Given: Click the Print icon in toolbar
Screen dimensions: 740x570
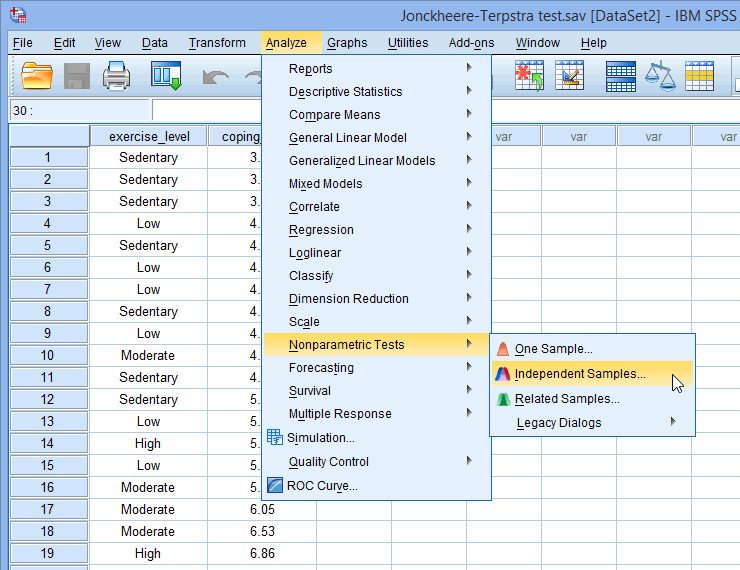Looking at the screenshot, I should point(116,75).
